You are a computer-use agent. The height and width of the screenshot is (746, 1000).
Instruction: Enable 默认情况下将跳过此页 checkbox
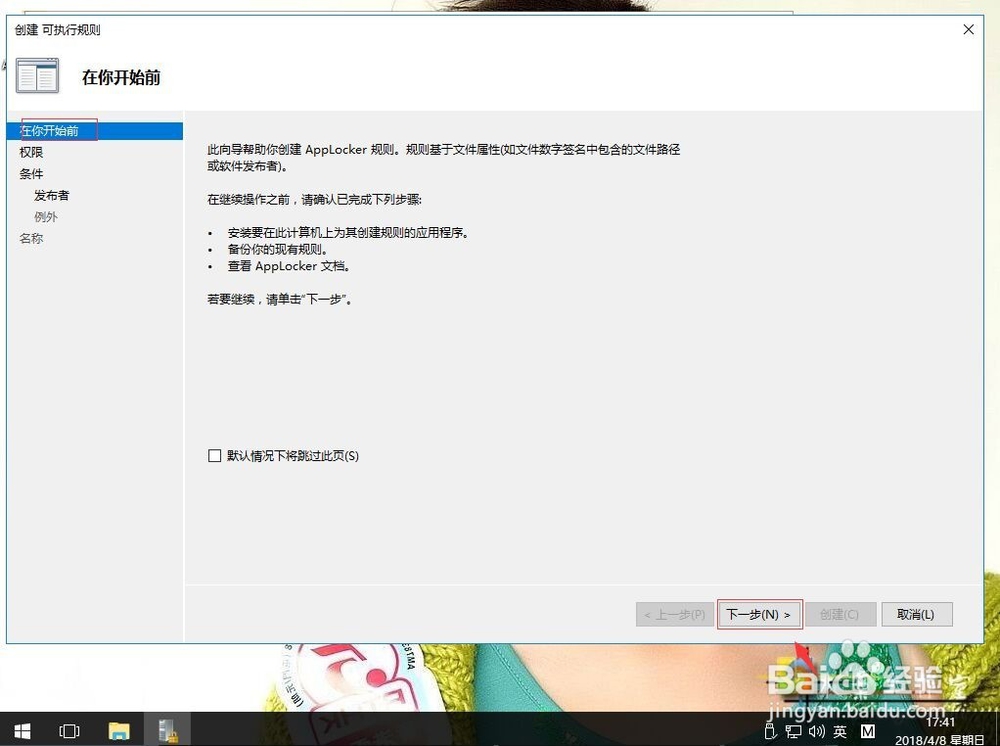point(214,455)
